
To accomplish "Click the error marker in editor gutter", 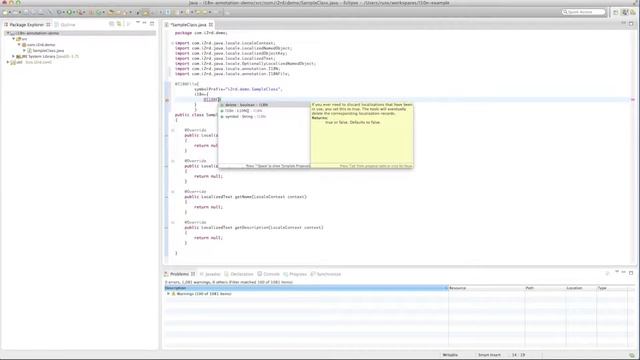I will coord(167,100).
